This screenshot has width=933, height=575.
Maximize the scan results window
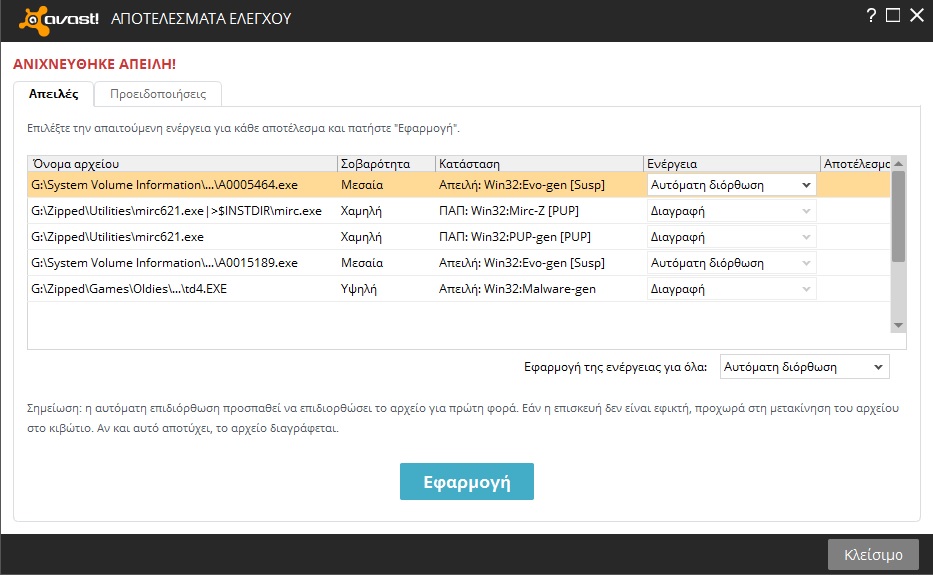pyautogui.click(x=893, y=15)
